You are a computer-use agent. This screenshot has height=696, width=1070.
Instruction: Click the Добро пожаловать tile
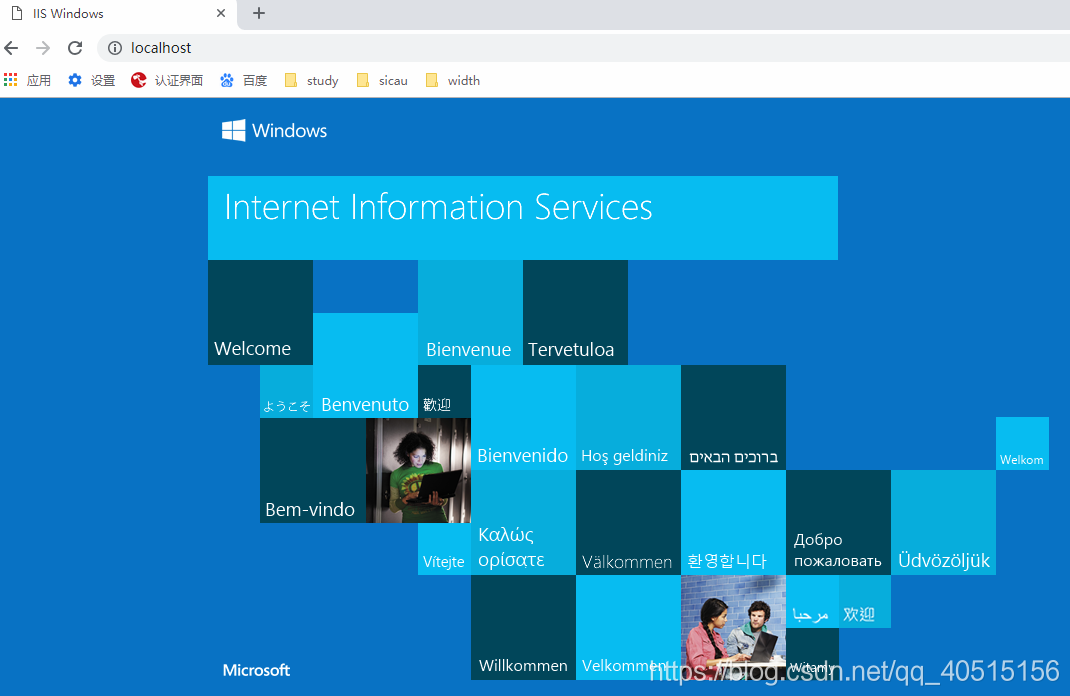click(x=839, y=523)
